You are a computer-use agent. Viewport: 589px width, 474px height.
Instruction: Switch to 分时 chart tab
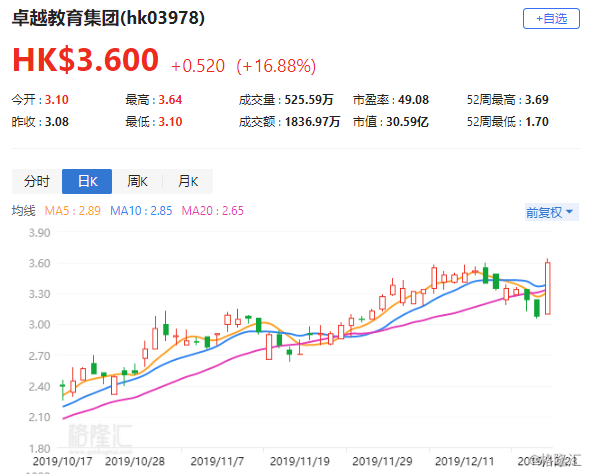coord(37,181)
